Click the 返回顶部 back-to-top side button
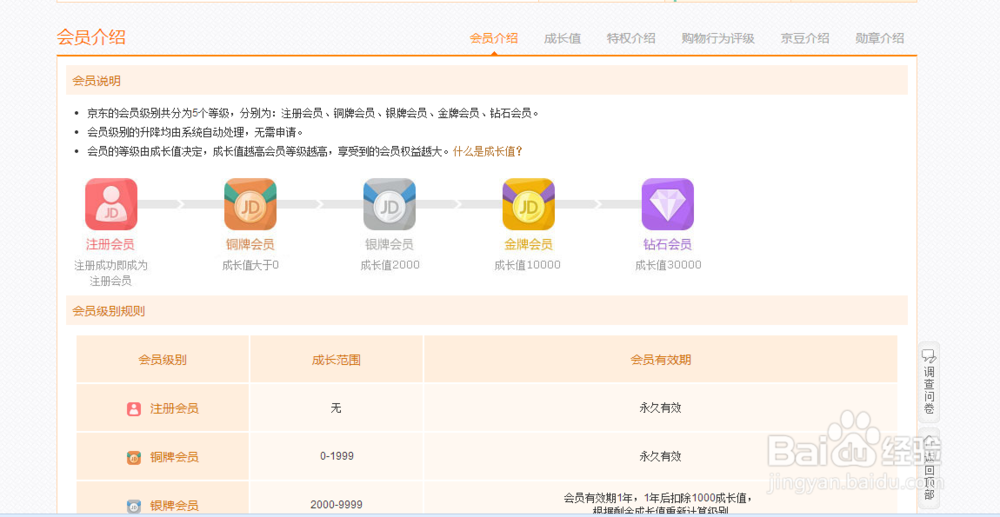 tap(929, 469)
